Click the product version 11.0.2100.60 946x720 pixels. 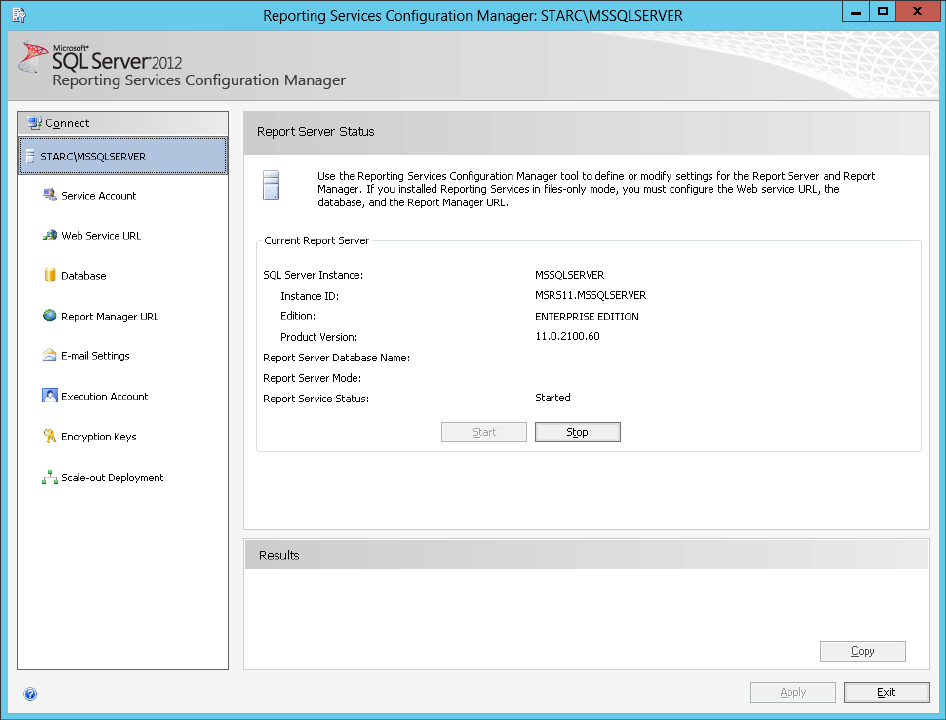(x=567, y=336)
